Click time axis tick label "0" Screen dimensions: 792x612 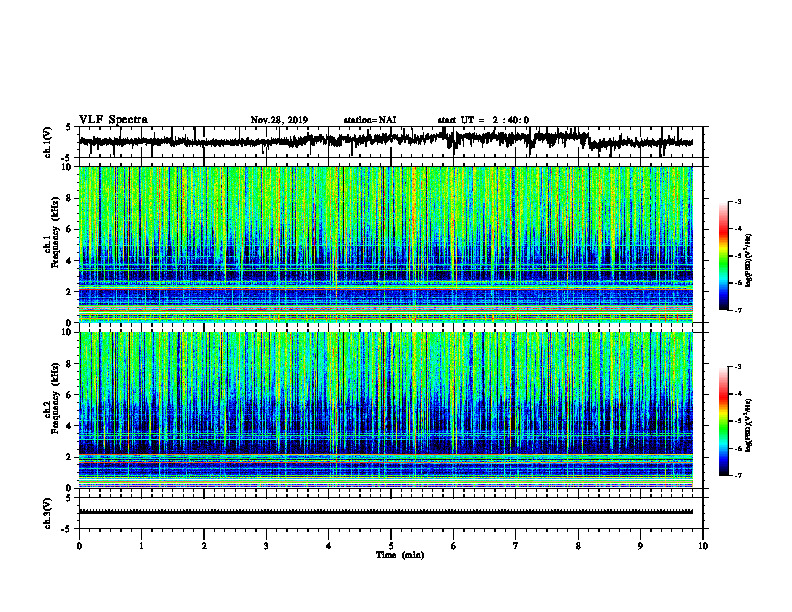tap(79, 546)
